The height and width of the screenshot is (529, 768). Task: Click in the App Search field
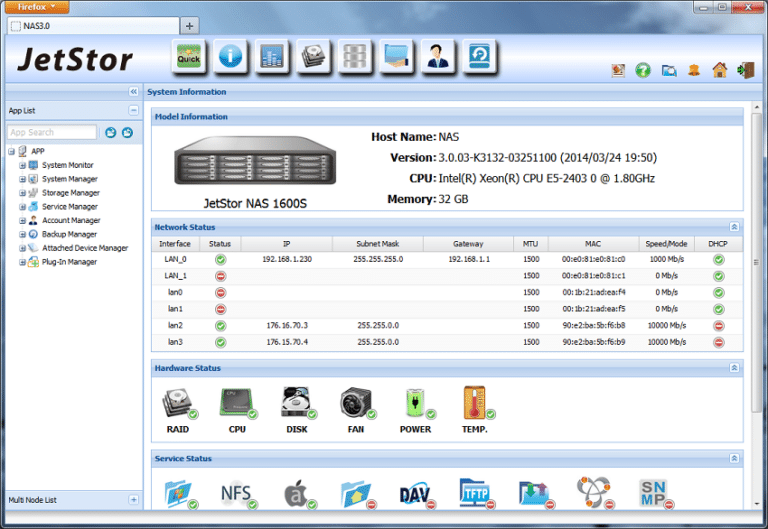(52, 132)
